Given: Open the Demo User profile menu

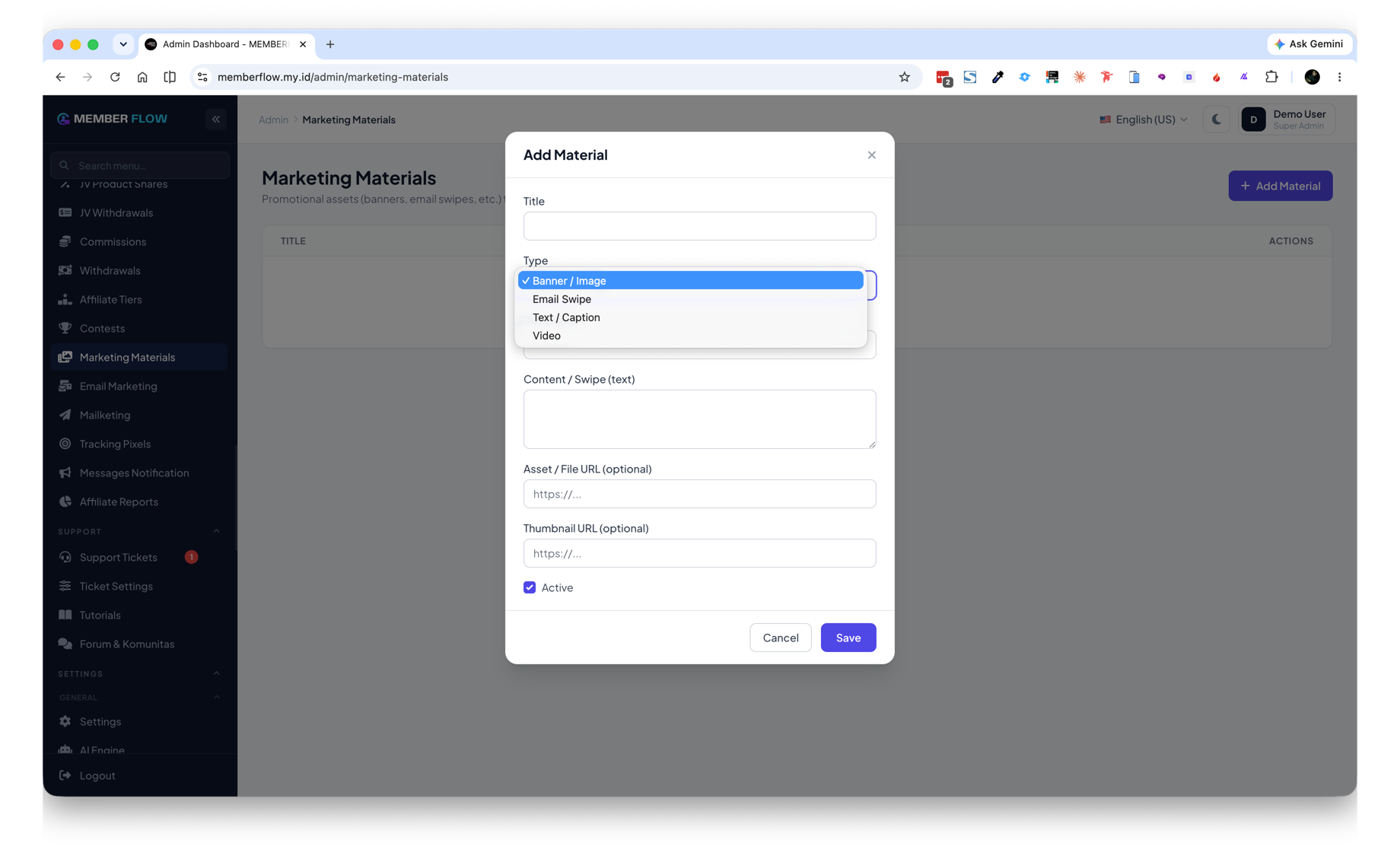Looking at the screenshot, I should tap(1287, 119).
